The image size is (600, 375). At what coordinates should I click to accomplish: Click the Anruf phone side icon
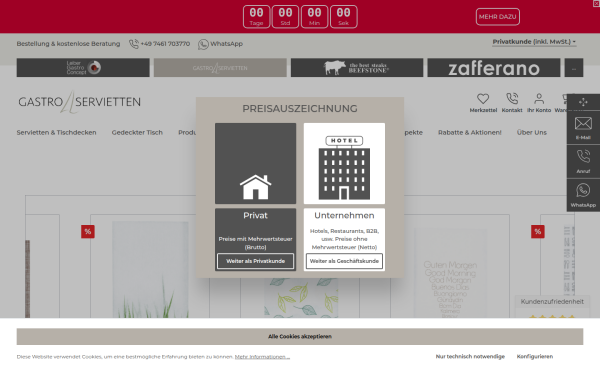(583, 157)
